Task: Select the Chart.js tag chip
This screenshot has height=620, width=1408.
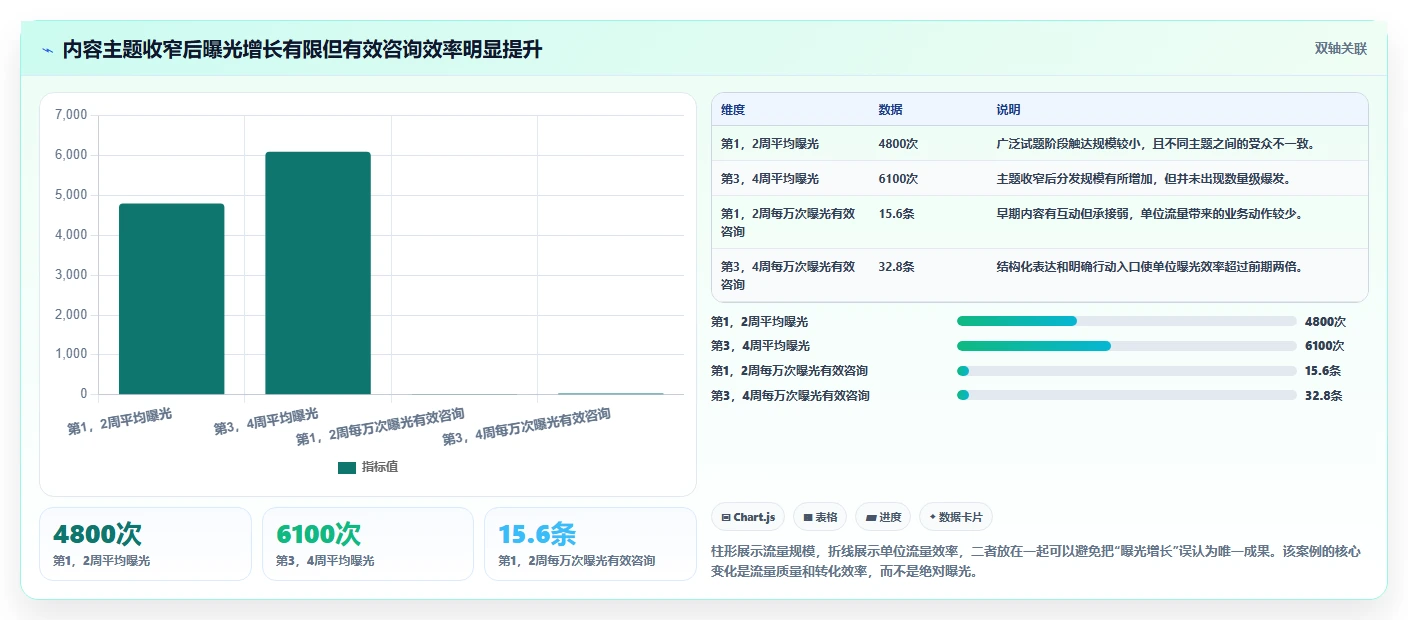Action: click(748, 517)
